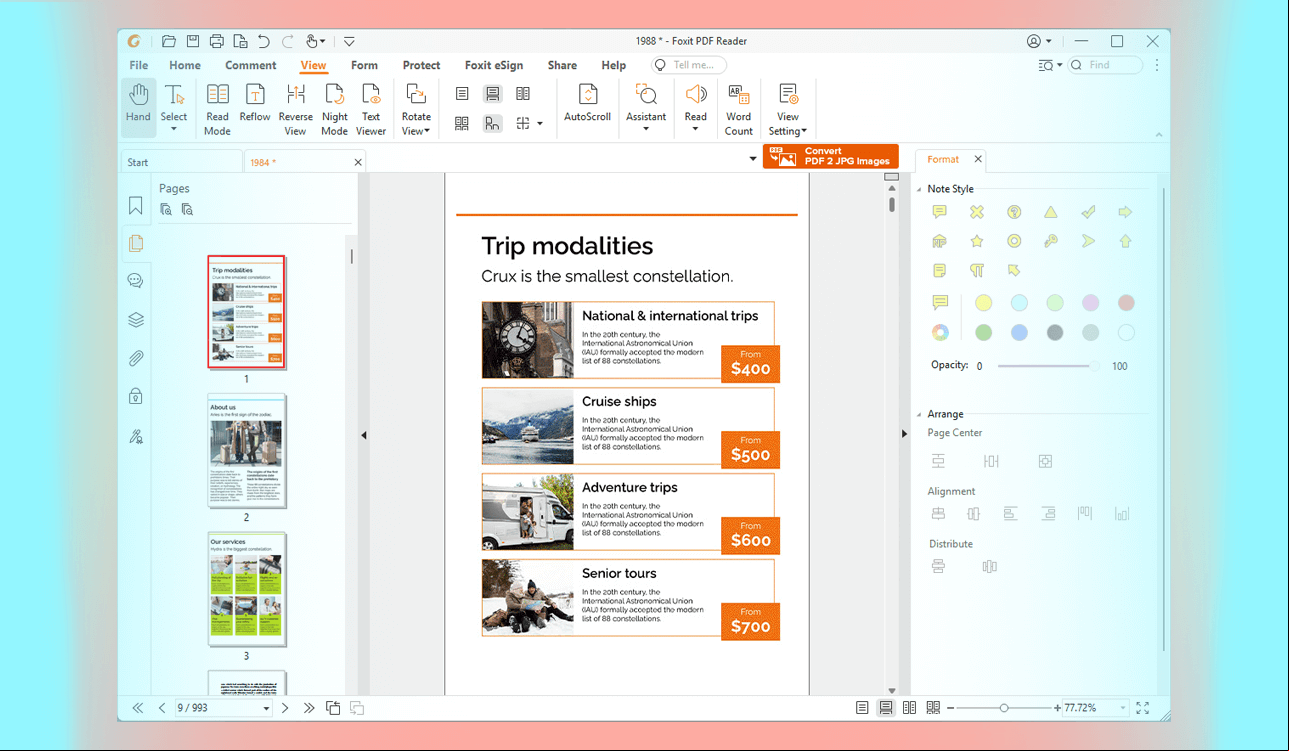This screenshot has height=751, width=1289.
Task: Click the zoom in plus button
Action: point(1057,708)
